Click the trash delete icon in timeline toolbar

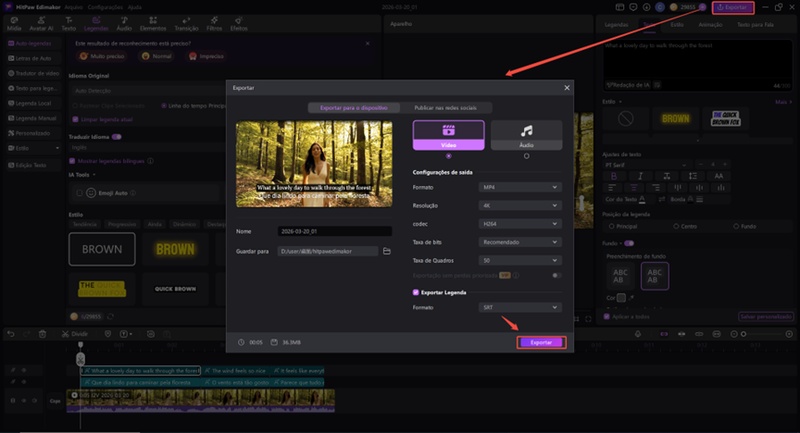[42, 334]
